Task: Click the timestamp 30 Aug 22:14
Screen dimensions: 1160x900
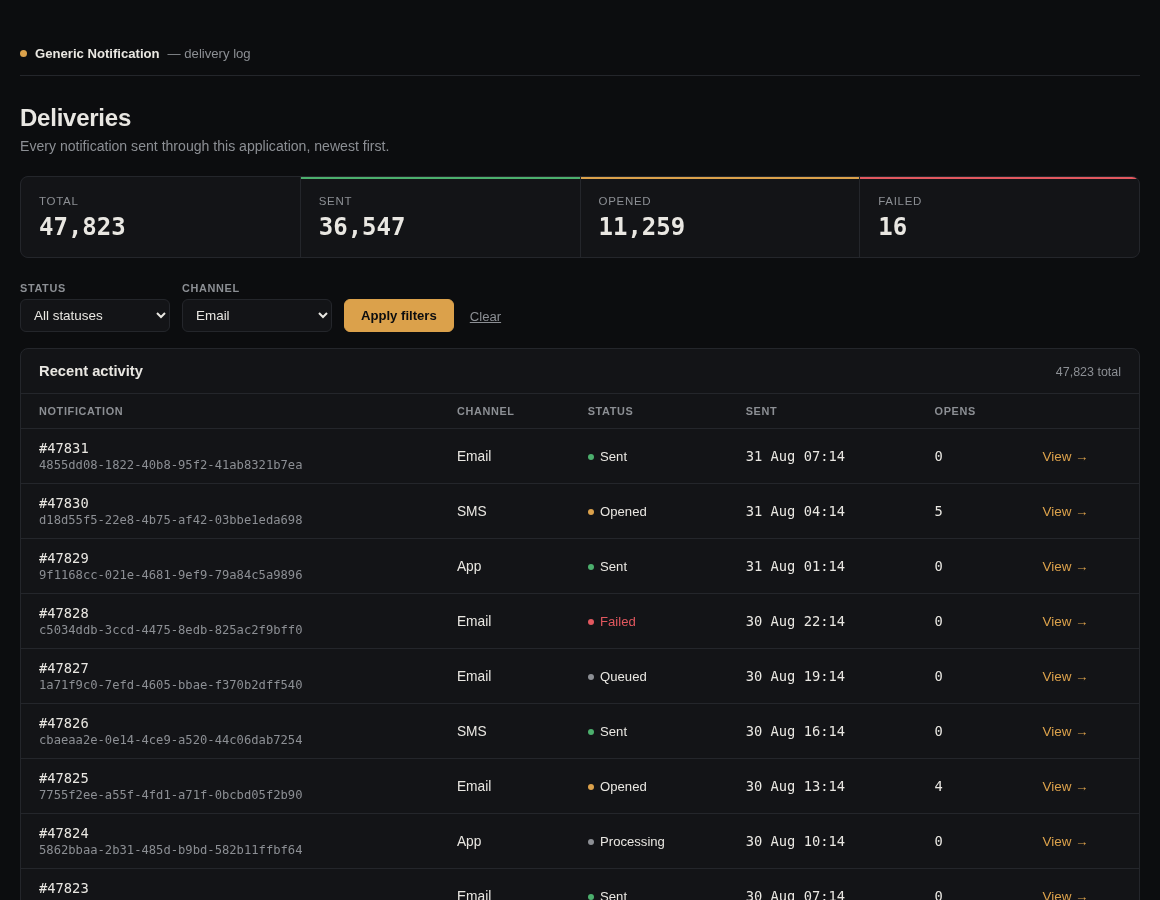Action: point(795,621)
